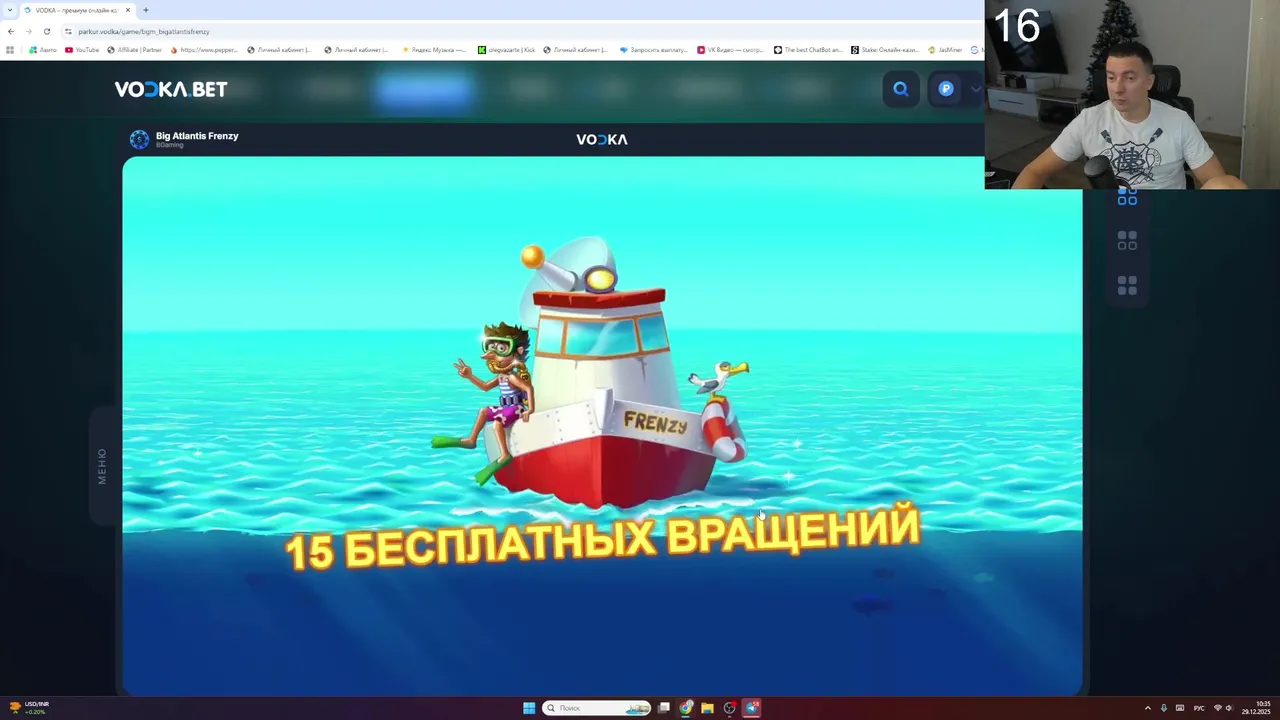Viewport: 1280px width, 720px height.
Task: Open the Affiliate Partner bookmark
Action: 134,50
